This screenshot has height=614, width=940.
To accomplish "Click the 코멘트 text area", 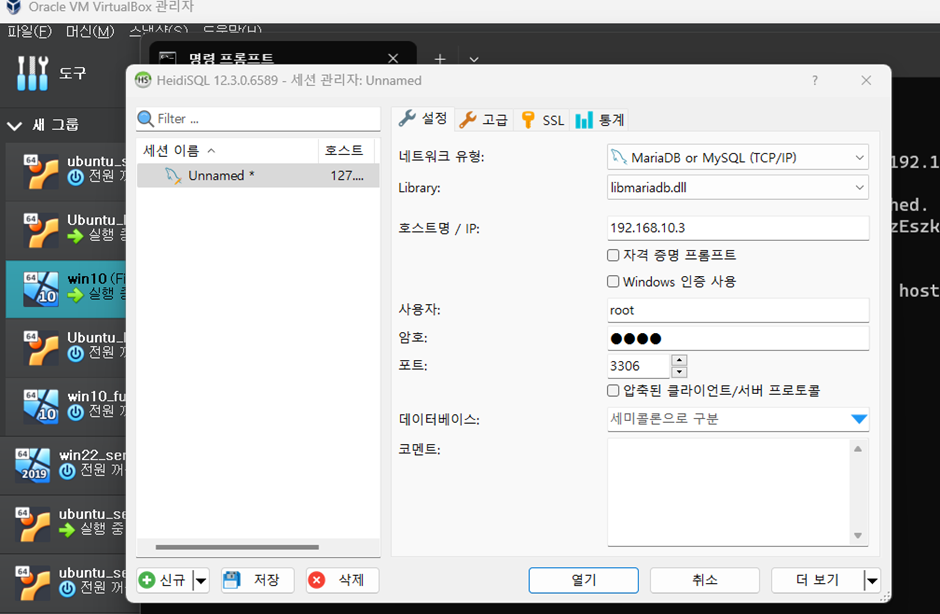I will click(x=729, y=492).
